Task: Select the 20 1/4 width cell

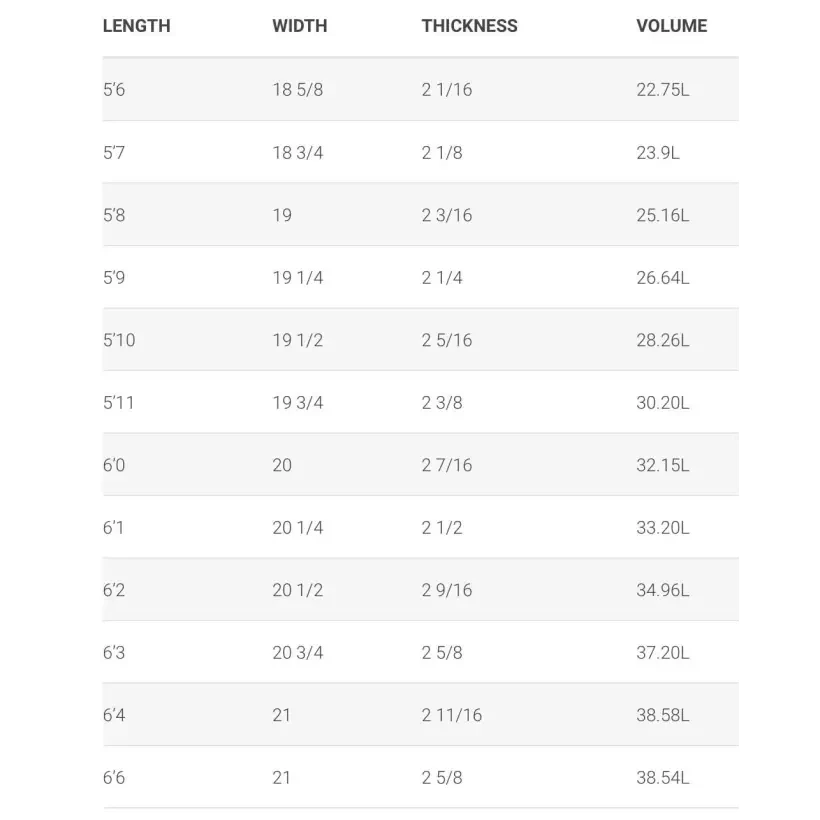Action: (297, 528)
